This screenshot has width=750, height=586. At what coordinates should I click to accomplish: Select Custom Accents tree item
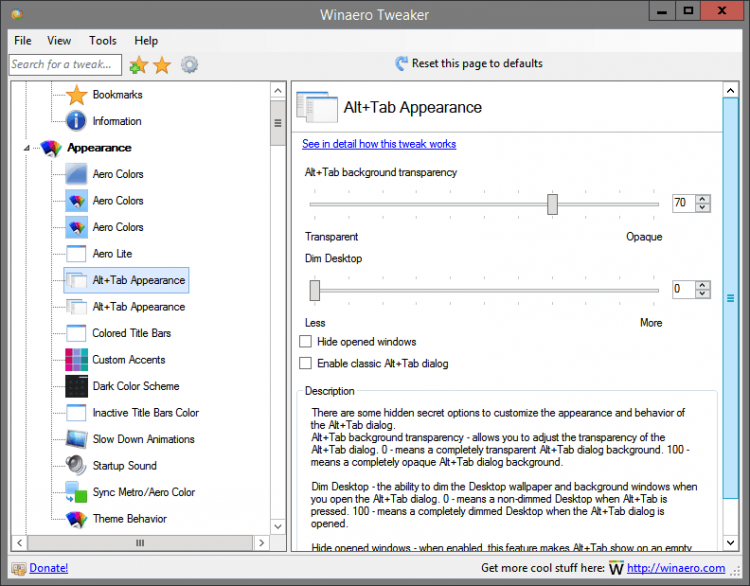pos(129,360)
